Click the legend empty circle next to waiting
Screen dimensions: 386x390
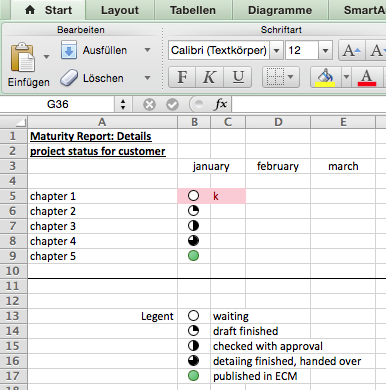pyautogui.click(x=193, y=316)
